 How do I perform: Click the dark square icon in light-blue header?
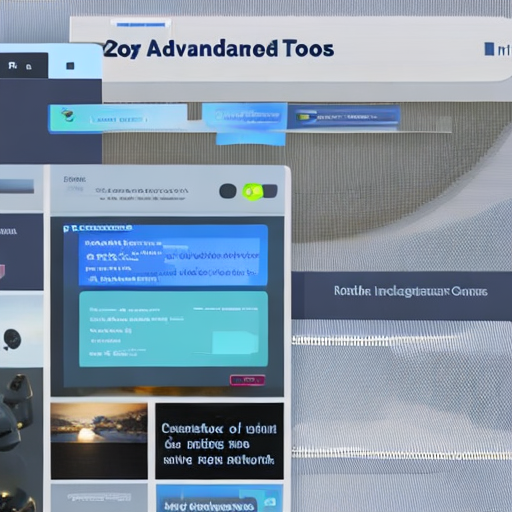tap(70, 66)
